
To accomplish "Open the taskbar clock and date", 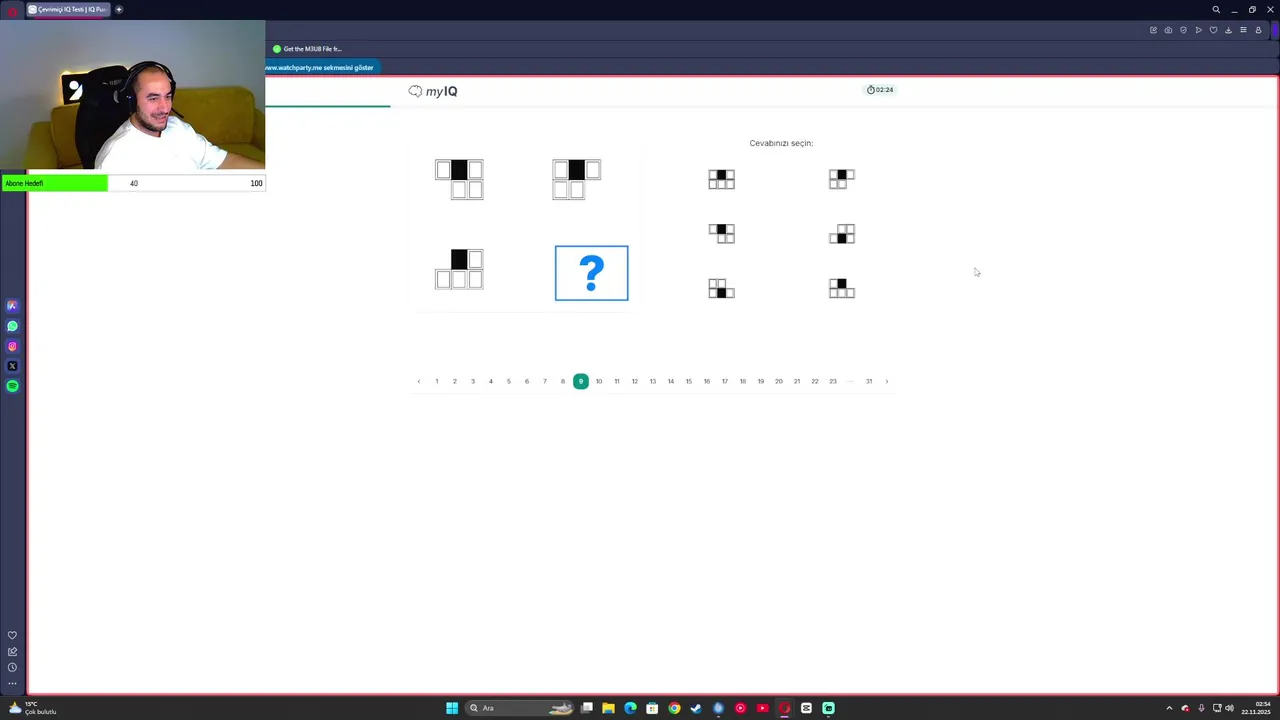I will [x=1255, y=708].
